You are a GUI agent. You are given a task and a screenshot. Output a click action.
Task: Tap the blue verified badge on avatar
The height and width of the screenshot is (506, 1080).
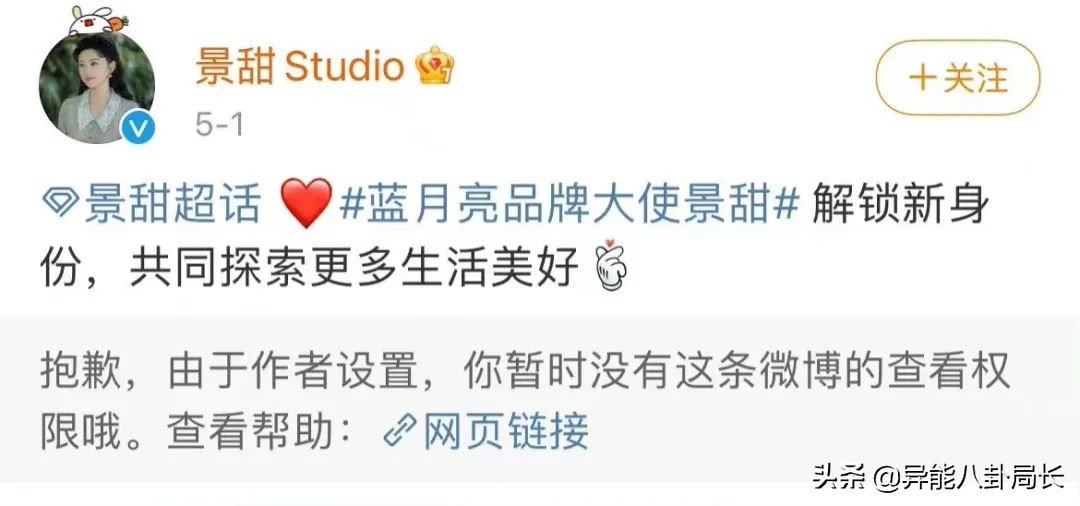138,128
